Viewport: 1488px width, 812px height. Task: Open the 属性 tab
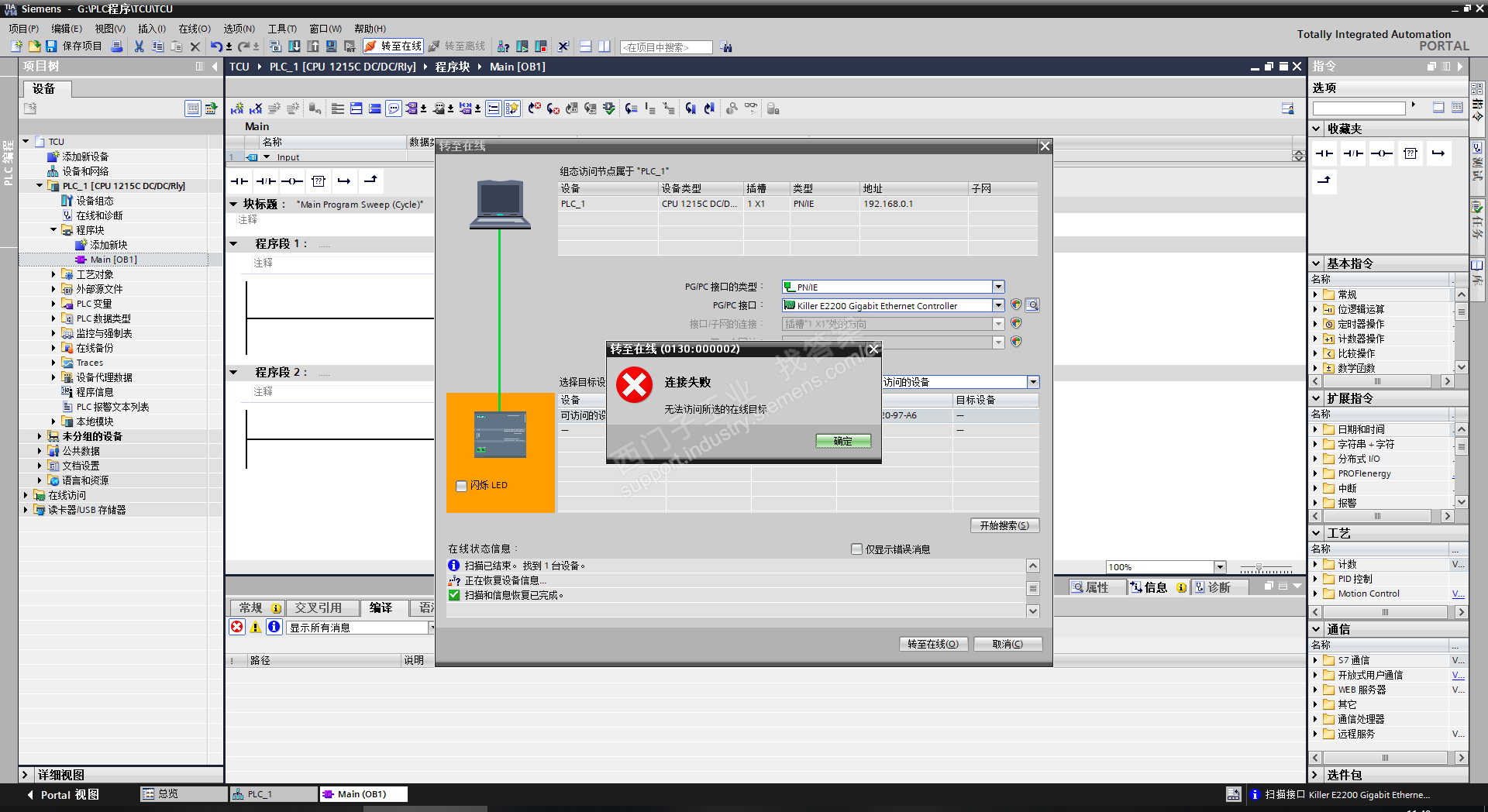1097,587
